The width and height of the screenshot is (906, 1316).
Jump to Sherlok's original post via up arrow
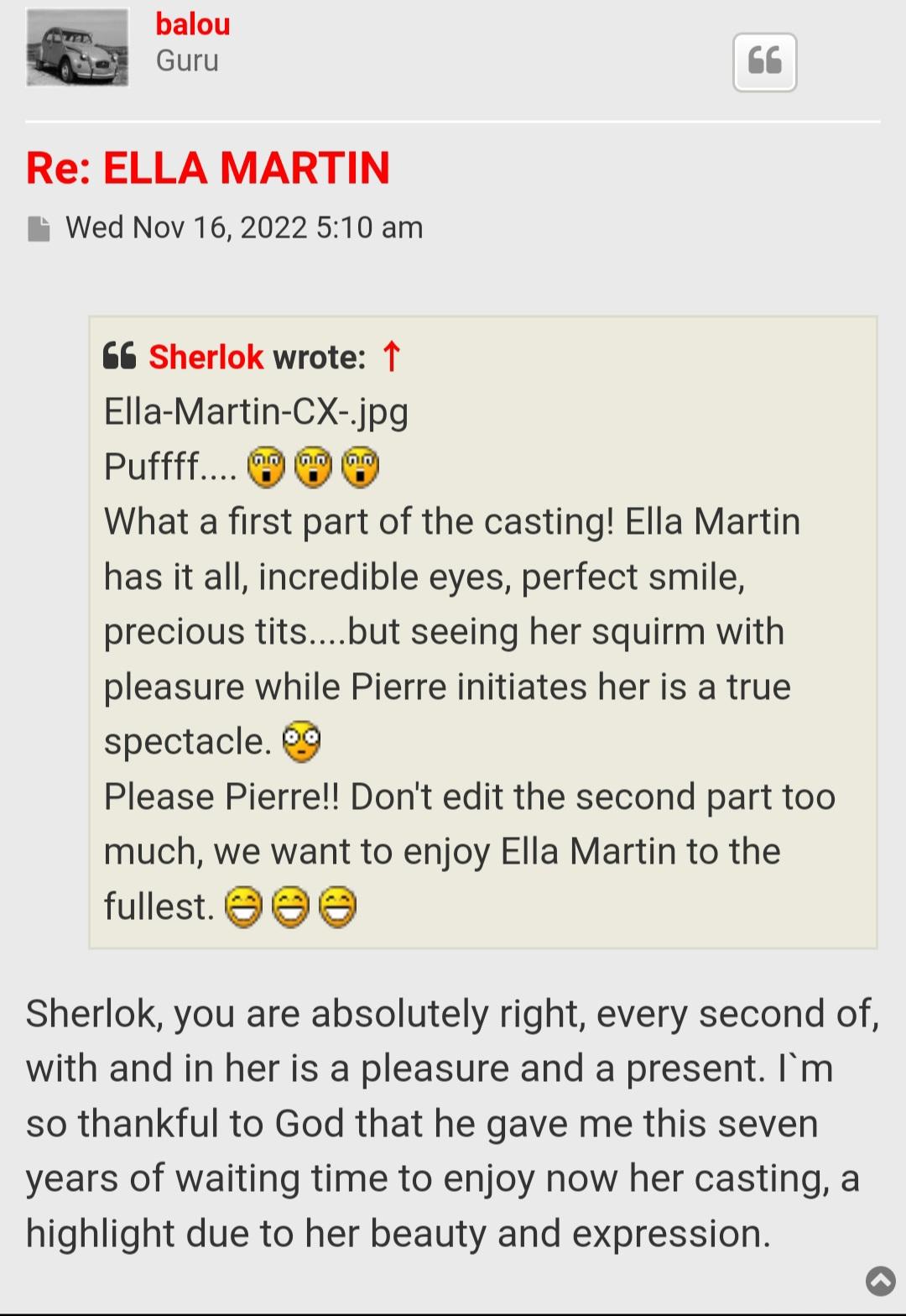tap(391, 357)
